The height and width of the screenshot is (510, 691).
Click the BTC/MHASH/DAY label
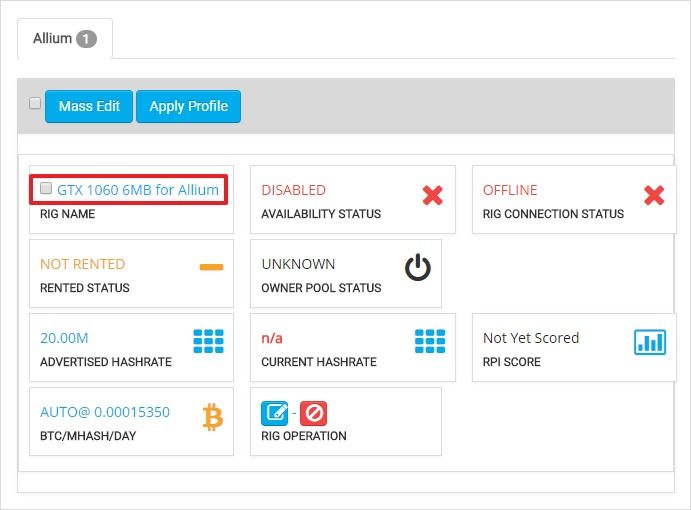point(88,436)
